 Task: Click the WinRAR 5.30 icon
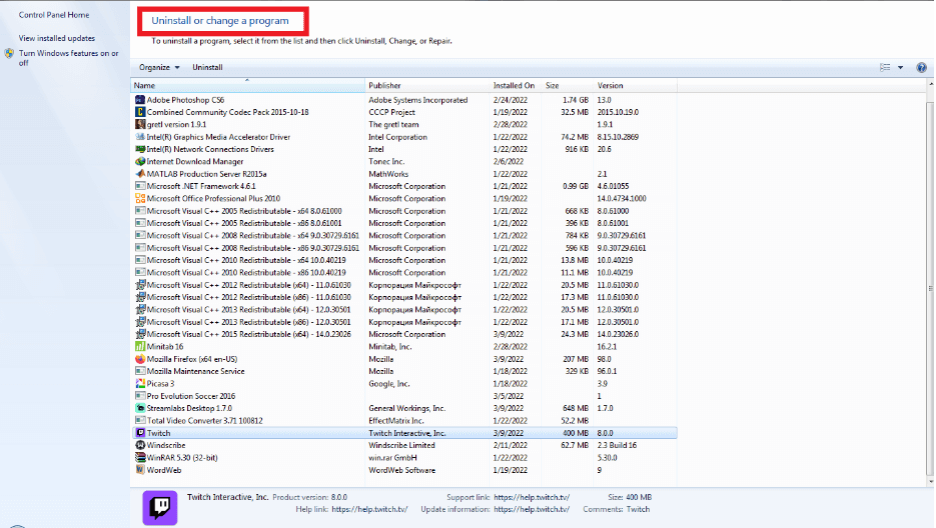tap(140, 458)
